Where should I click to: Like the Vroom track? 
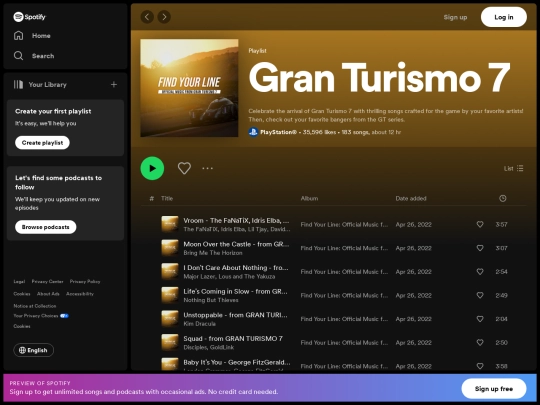(480, 224)
